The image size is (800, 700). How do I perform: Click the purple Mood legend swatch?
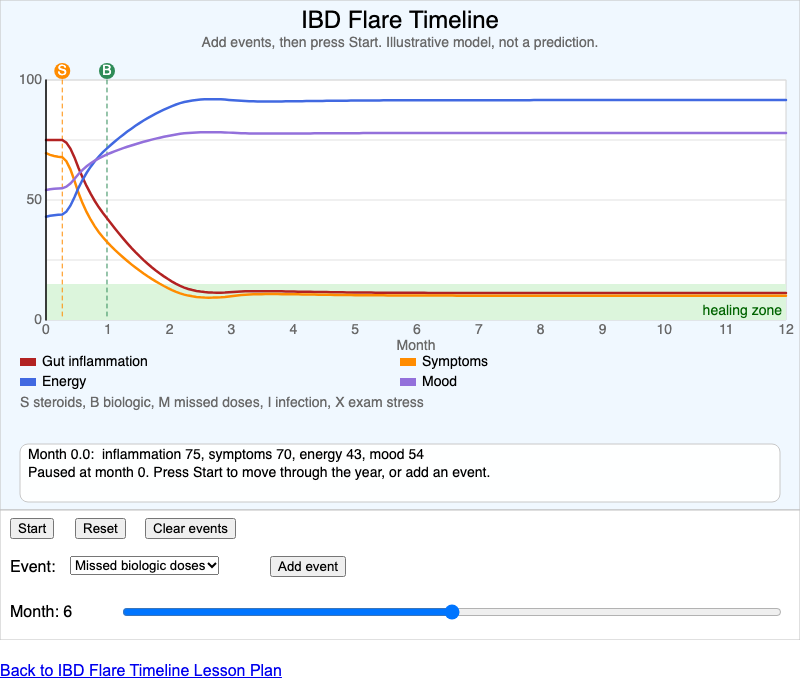(x=408, y=382)
